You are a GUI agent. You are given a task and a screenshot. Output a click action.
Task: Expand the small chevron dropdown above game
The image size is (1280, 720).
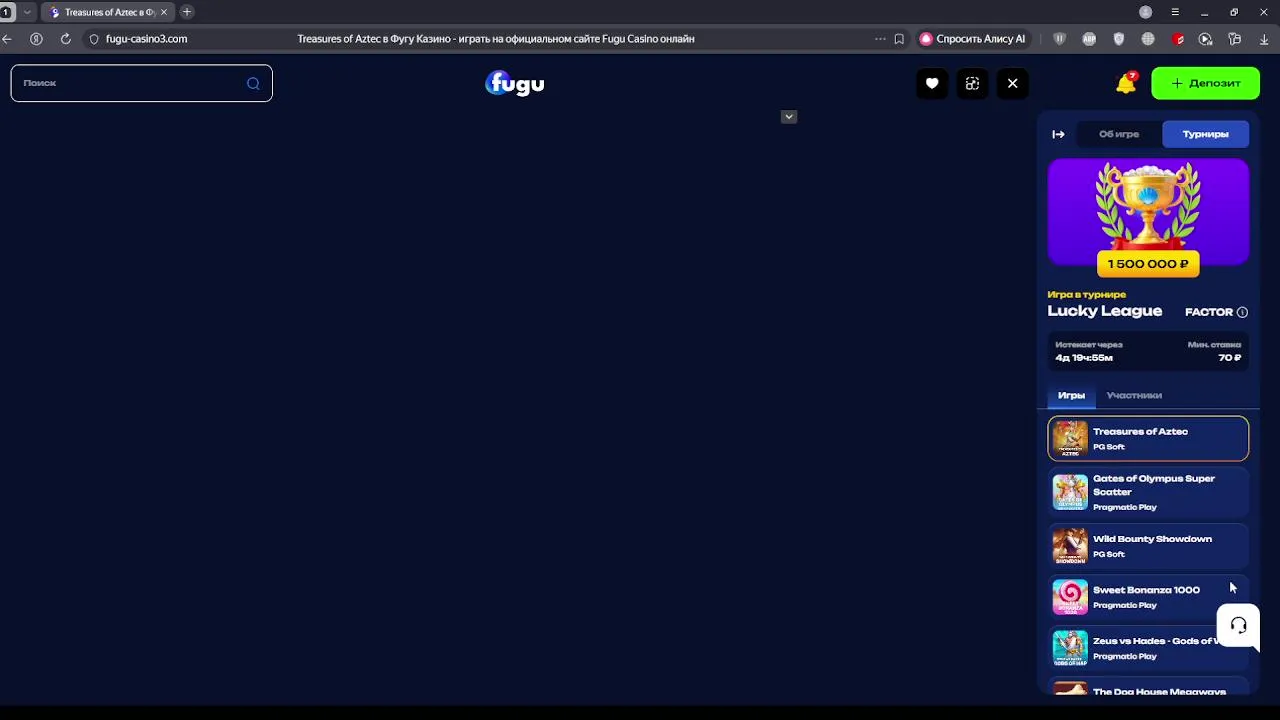pyautogui.click(x=789, y=117)
